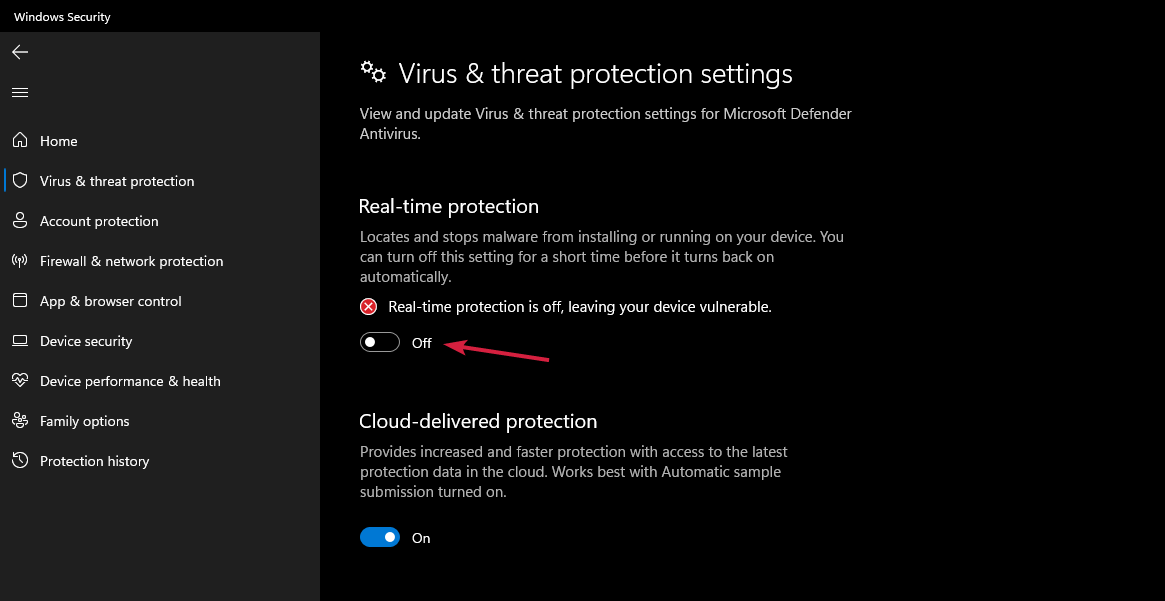Click the Family options people icon

tap(20, 421)
